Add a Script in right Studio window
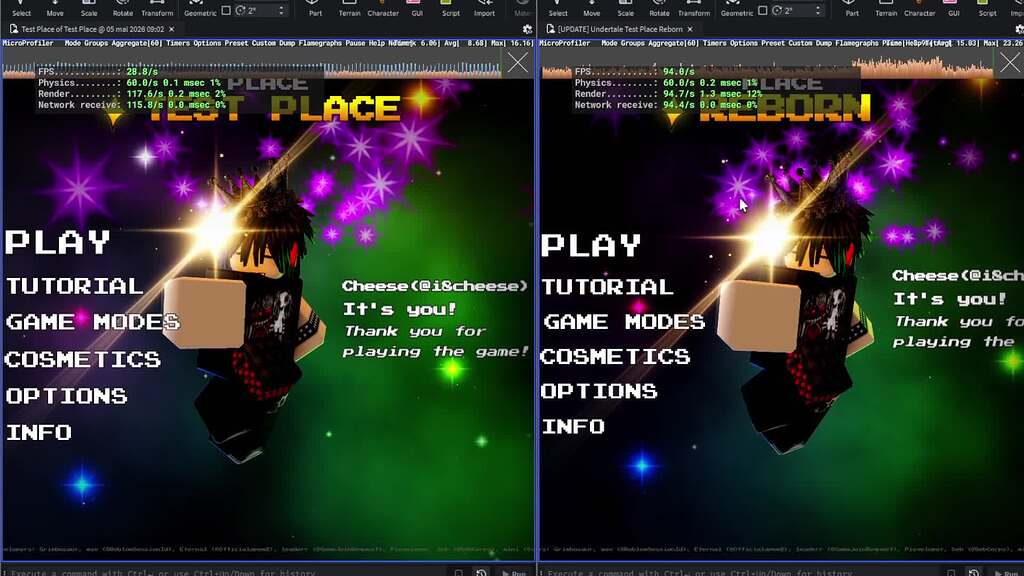This screenshot has width=1024, height=576. pyautogui.click(x=987, y=8)
